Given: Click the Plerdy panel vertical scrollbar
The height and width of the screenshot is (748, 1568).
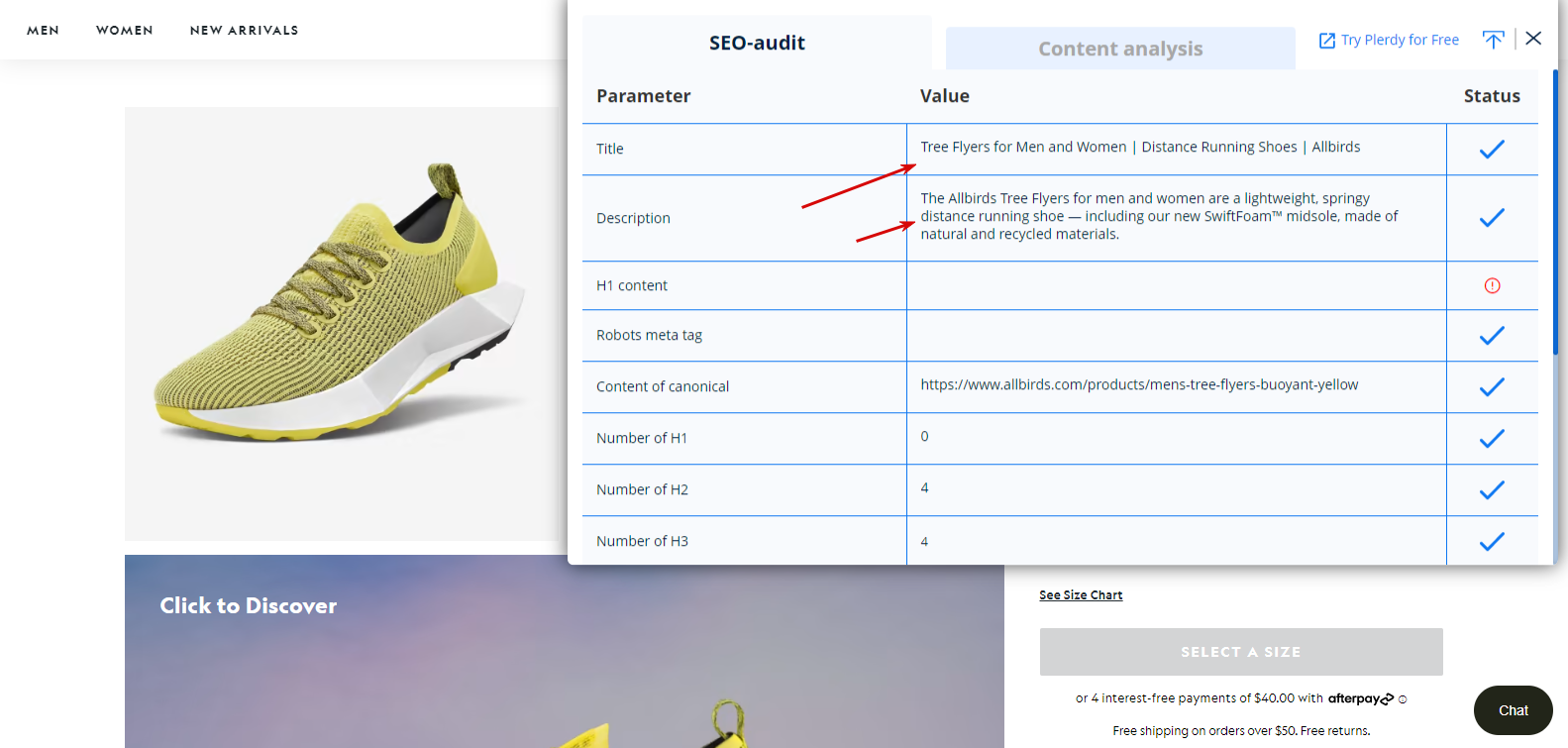Looking at the screenshot, I should pyautogui.click(x=1555, y=213).
